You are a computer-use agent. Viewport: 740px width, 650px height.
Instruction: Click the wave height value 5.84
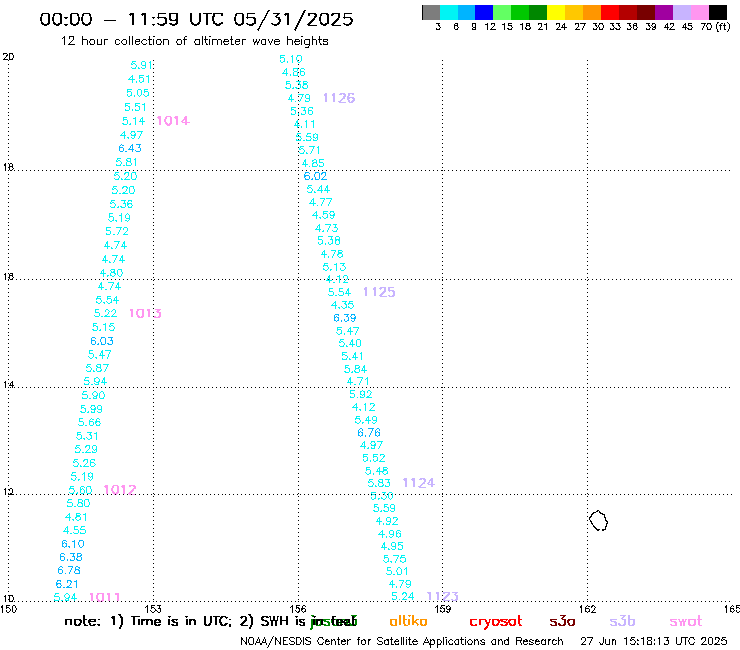tap(356, 369)
